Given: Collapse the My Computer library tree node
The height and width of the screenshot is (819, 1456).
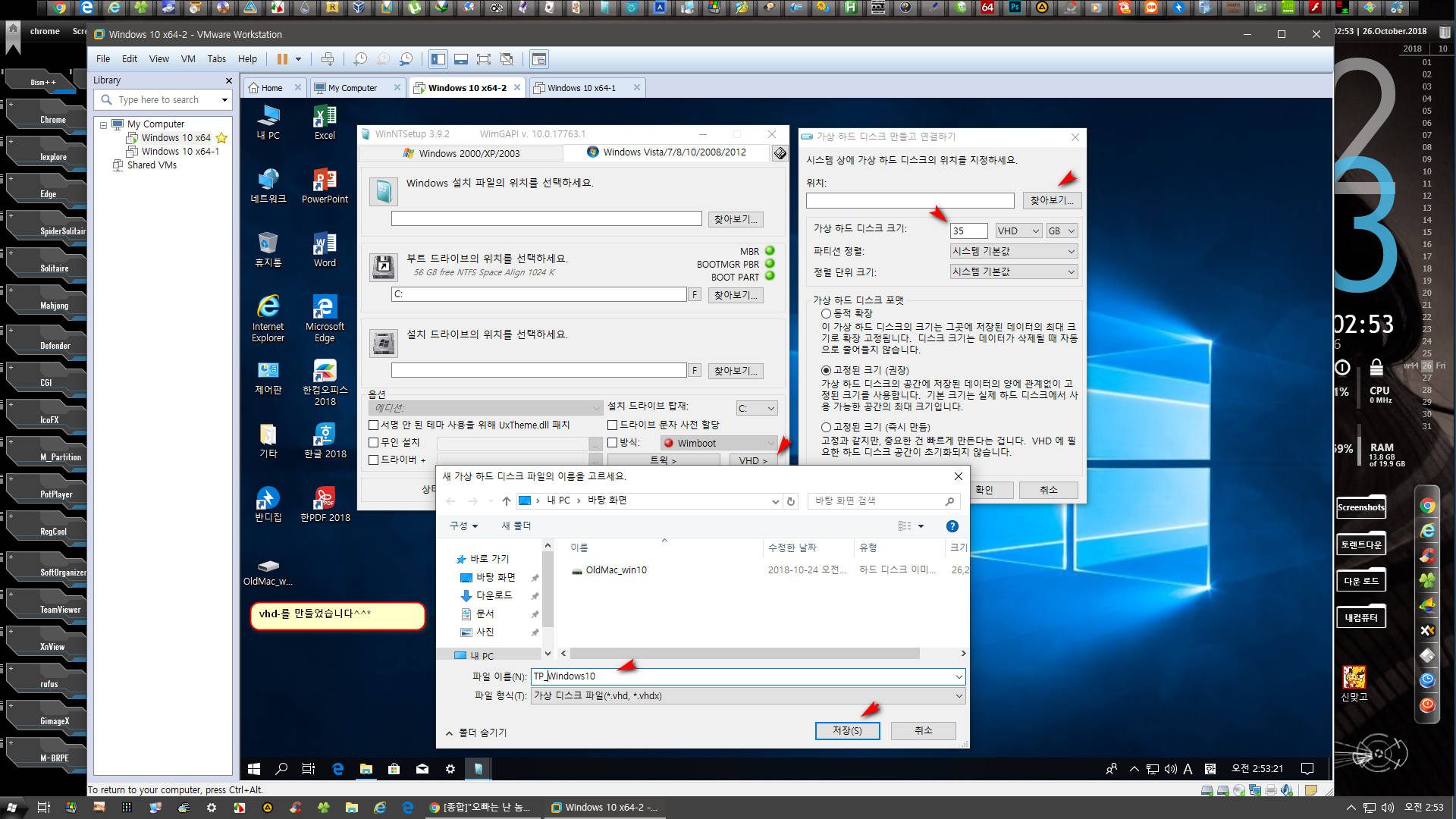Looking at the screenshot, I should pos(103,124).
